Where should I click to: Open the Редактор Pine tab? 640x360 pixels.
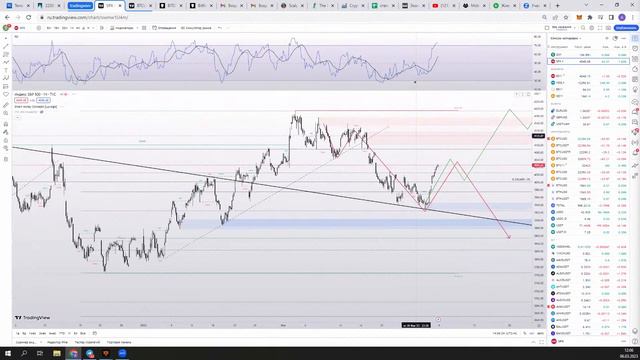coord(58,342)
